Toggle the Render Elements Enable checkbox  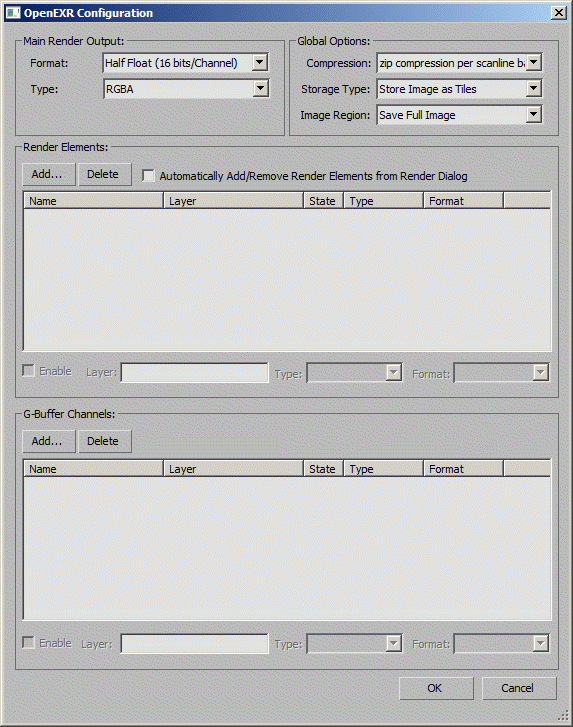[x=29, y=371]
